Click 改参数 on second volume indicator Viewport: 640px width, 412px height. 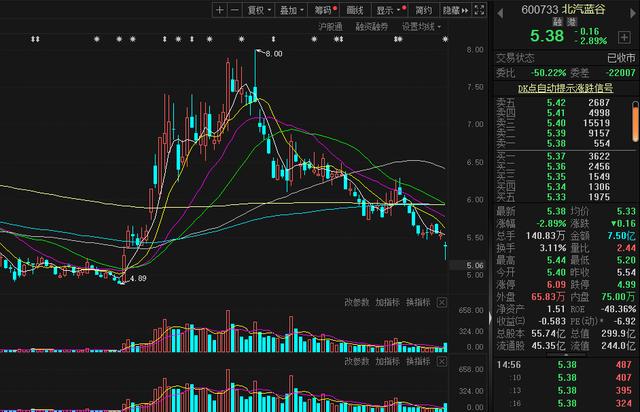click(x=357, y=362)
